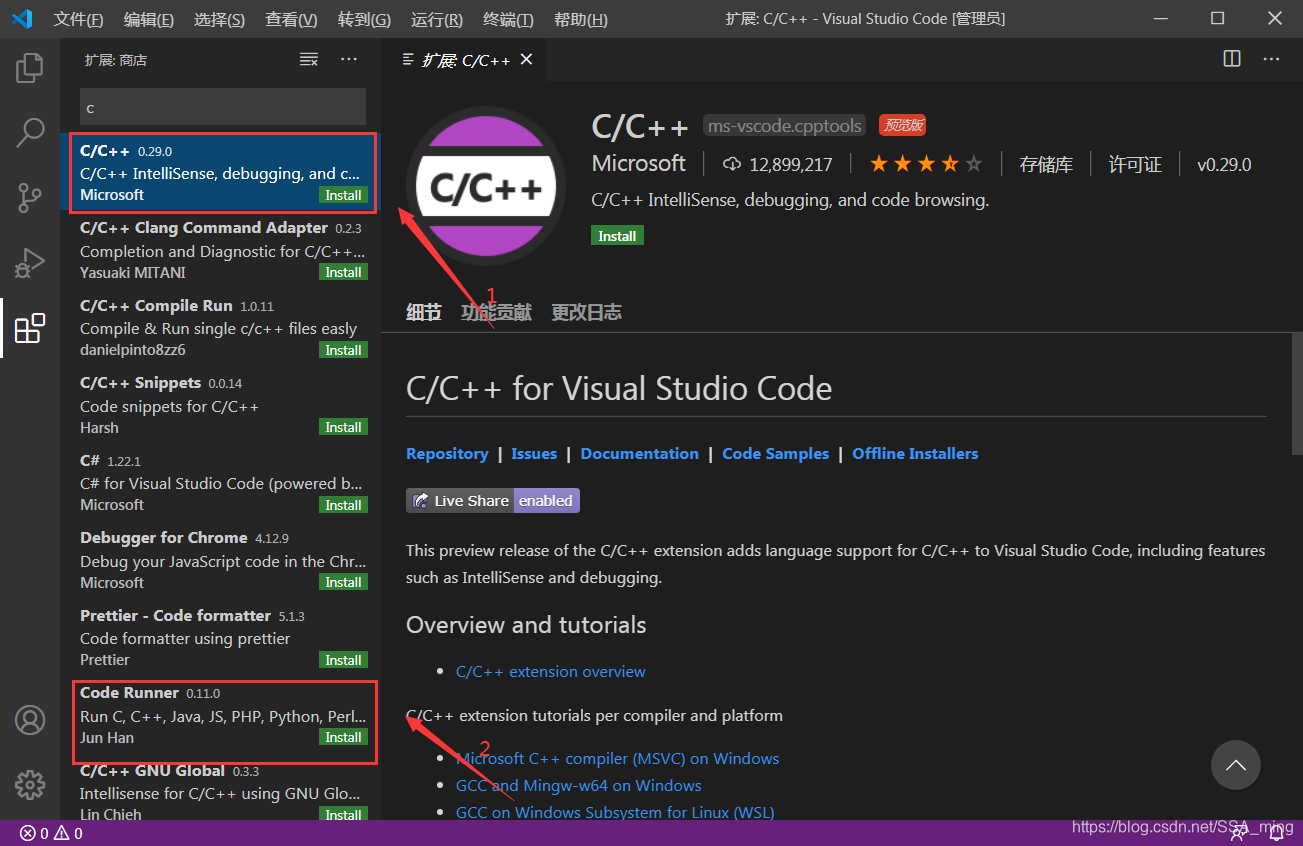Open the 选择(S) menu

pos(219,19)
